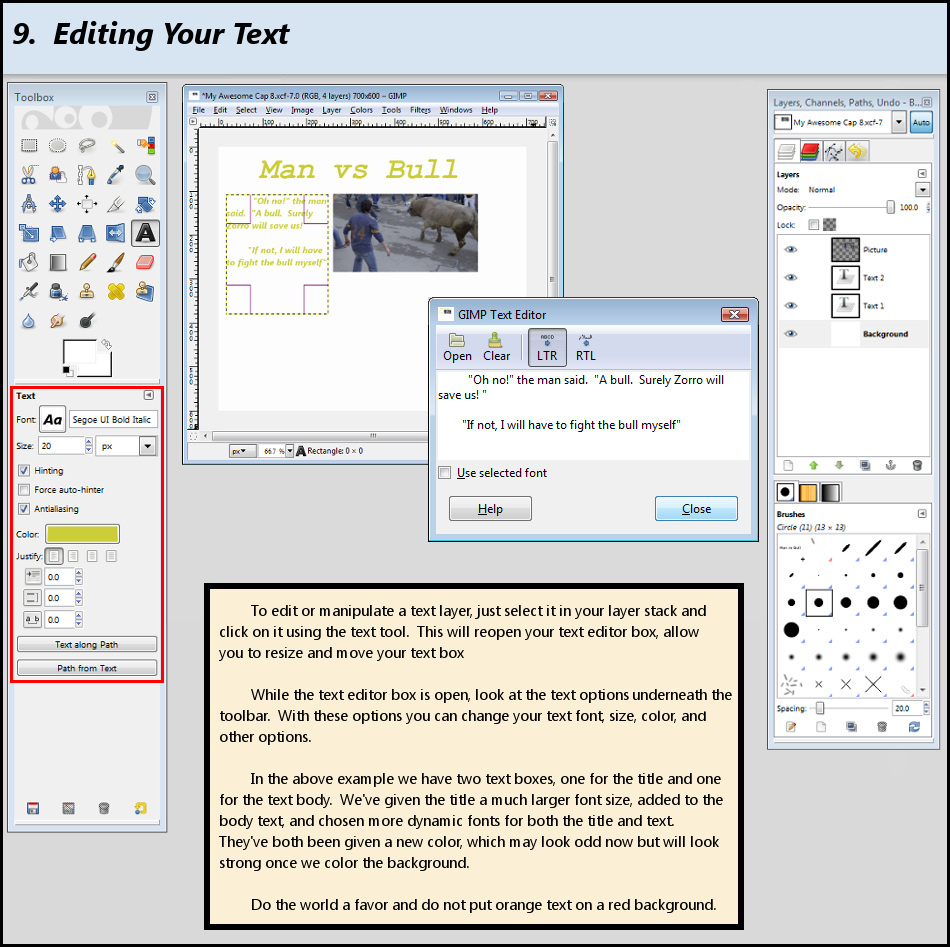Select the Fuzzy Select wand tool
The width and height of the screenshot is (950, 947).
[116, 145]
